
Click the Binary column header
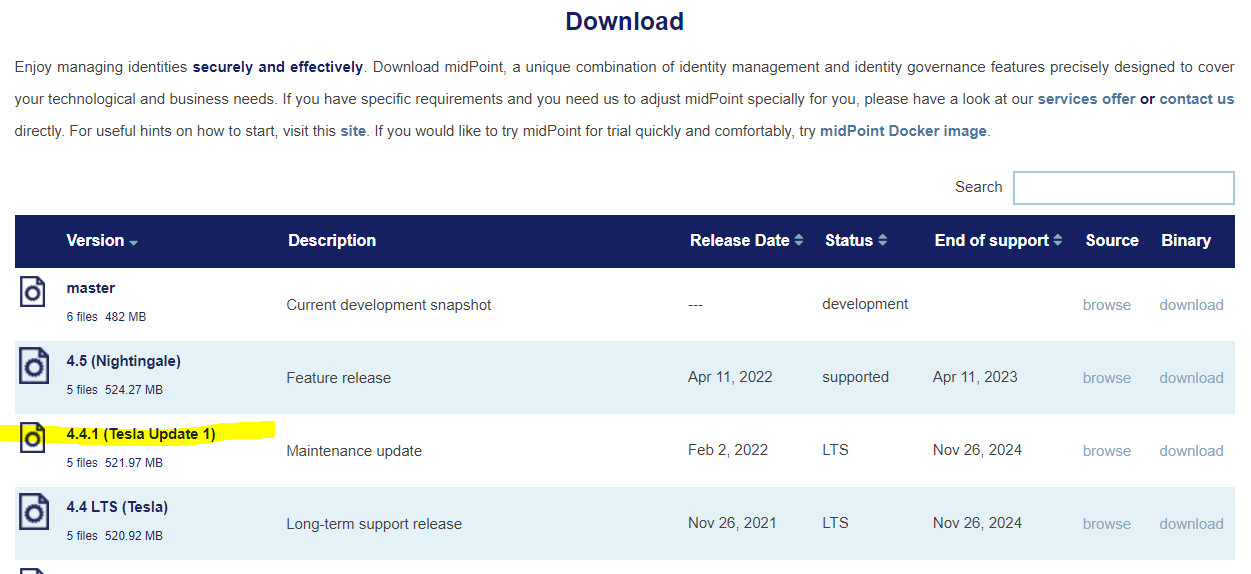1186,241
